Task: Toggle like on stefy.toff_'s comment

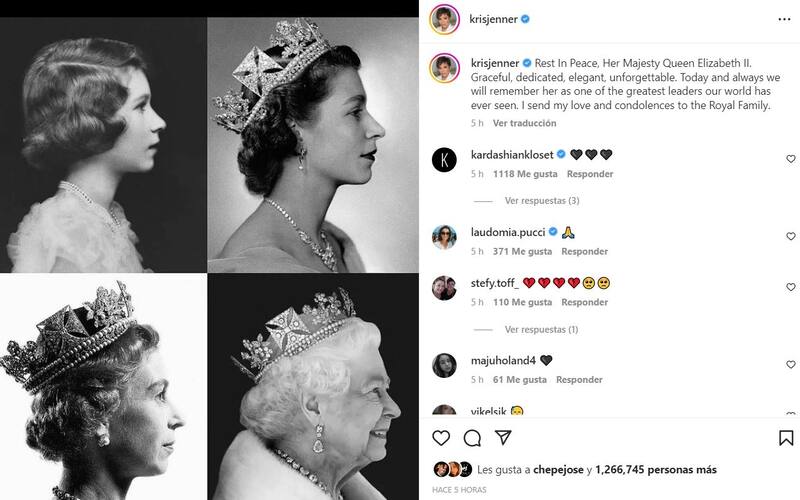Action: 790,288
